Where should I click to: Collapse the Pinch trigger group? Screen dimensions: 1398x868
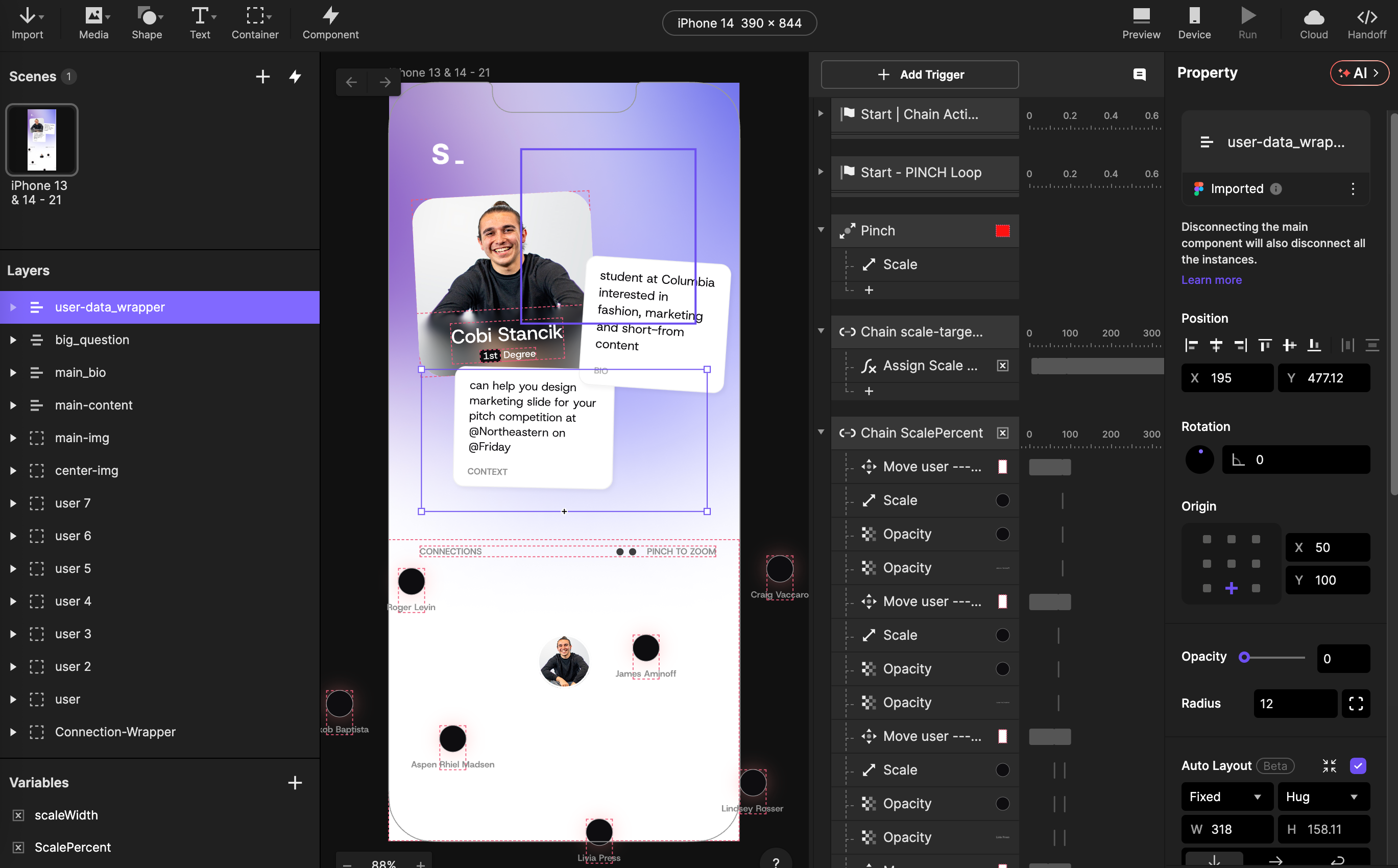click(x=821, y=230)
